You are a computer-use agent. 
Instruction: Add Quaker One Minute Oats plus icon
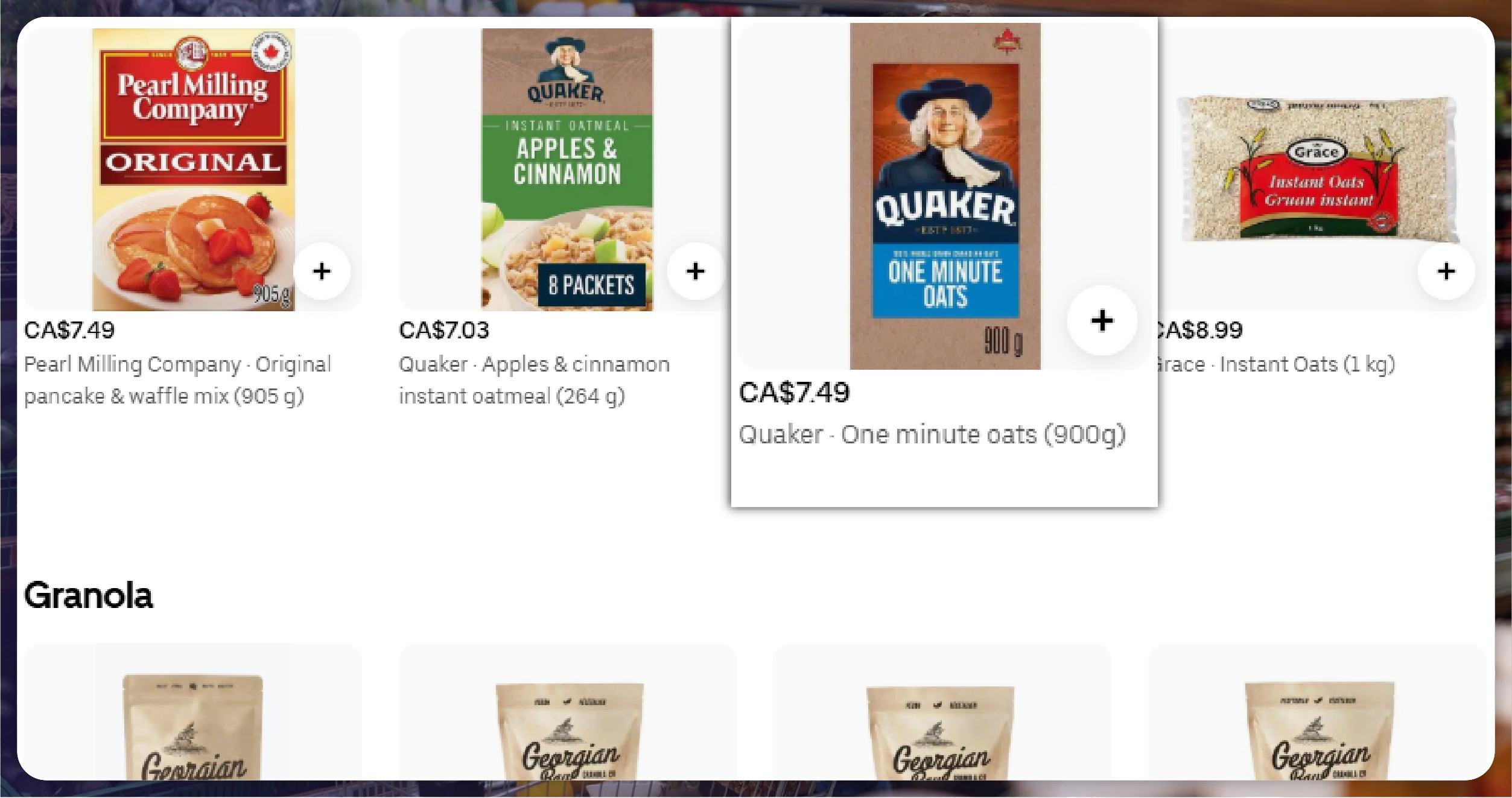[1102, 320]
